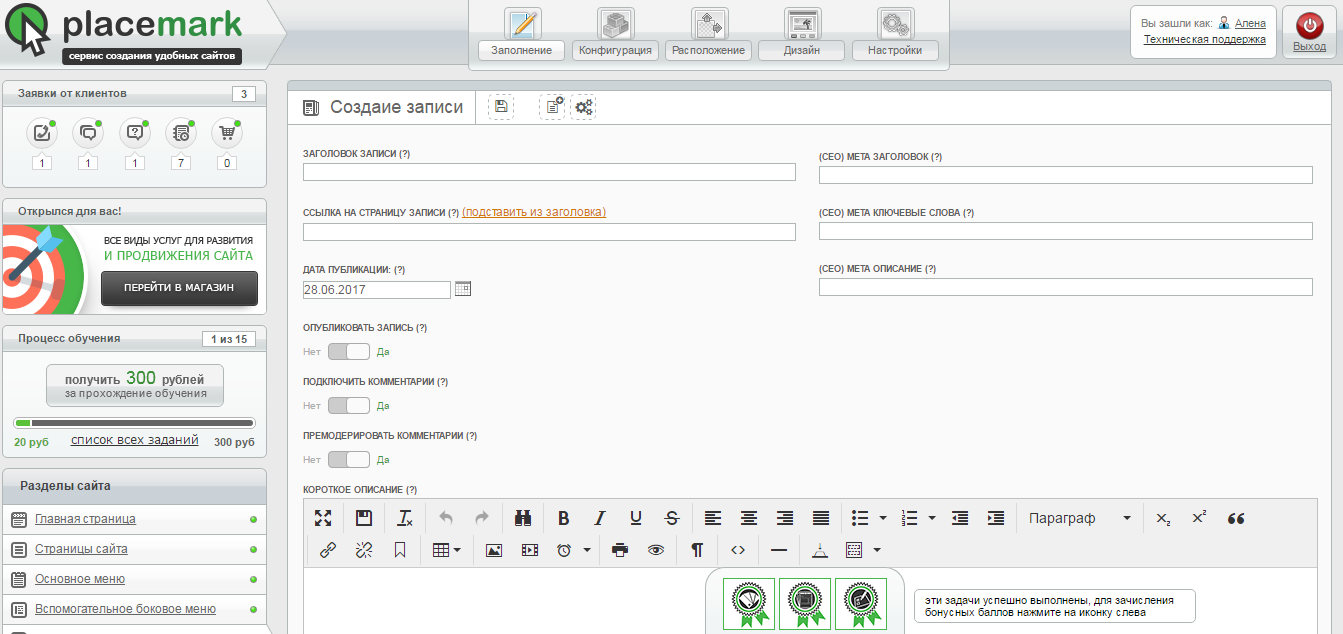Click the blockquote icon in the editor
This screenshot has width=1343, height=634.
[1236, 518]
